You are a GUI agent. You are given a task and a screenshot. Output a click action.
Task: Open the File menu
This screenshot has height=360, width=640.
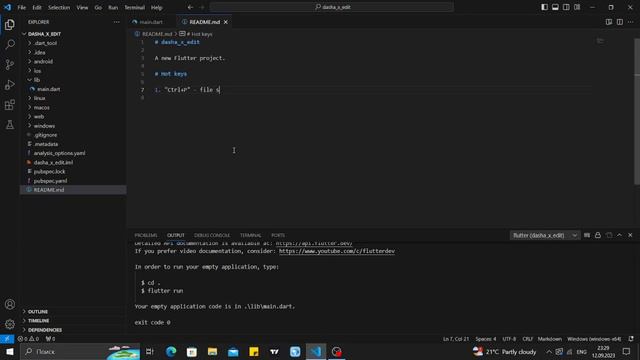point(22,7)
